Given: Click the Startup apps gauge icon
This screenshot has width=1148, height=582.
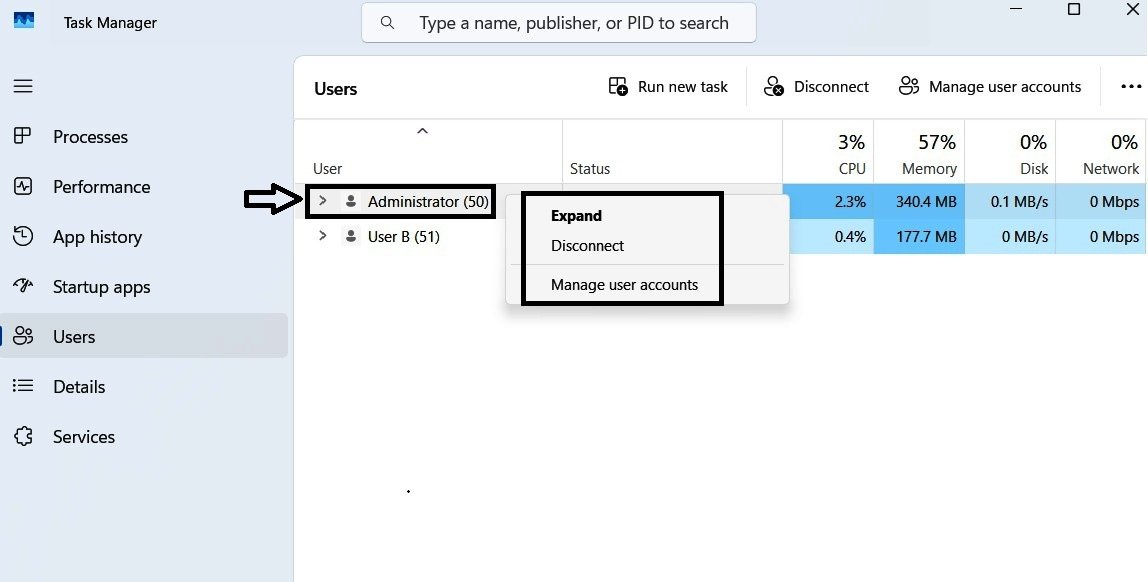Looking at the screenshot, I should (23, 286).
